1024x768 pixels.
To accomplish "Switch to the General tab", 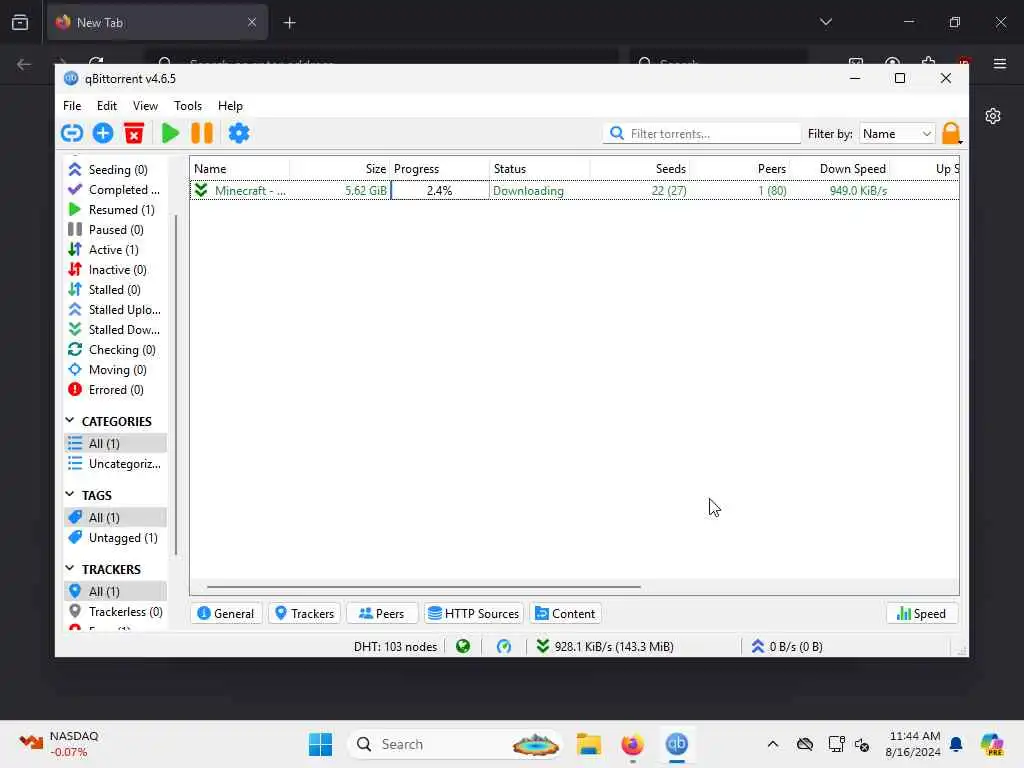I will (226, 614).
